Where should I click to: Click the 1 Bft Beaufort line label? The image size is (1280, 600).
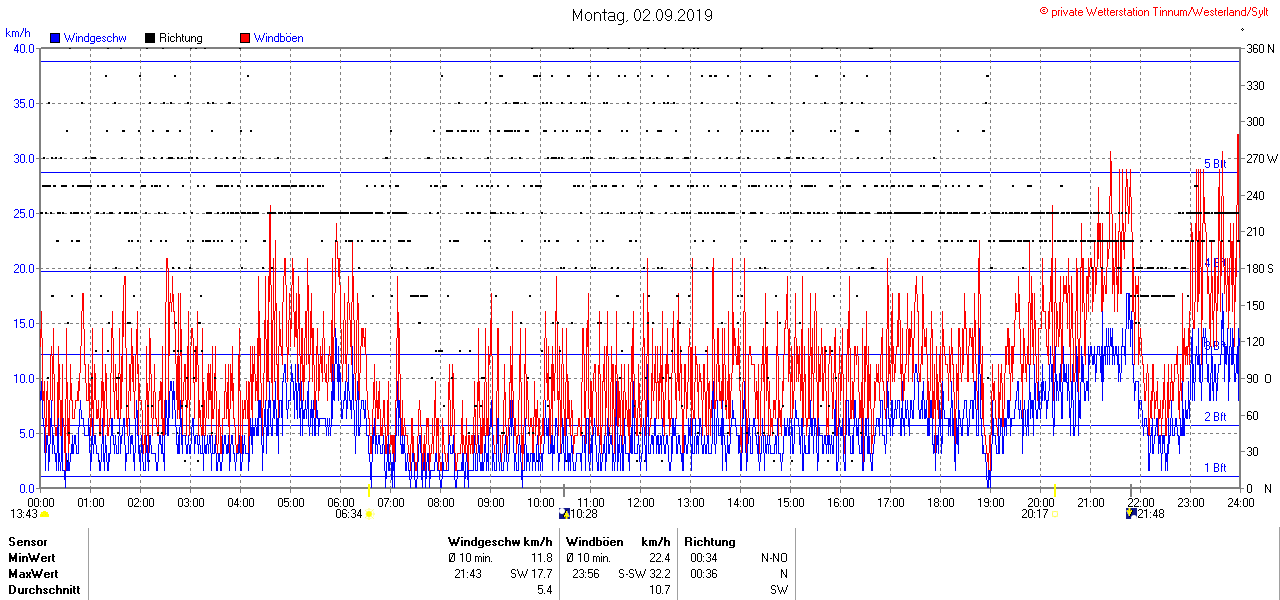pyautogui.click(x=1215, y=468)
